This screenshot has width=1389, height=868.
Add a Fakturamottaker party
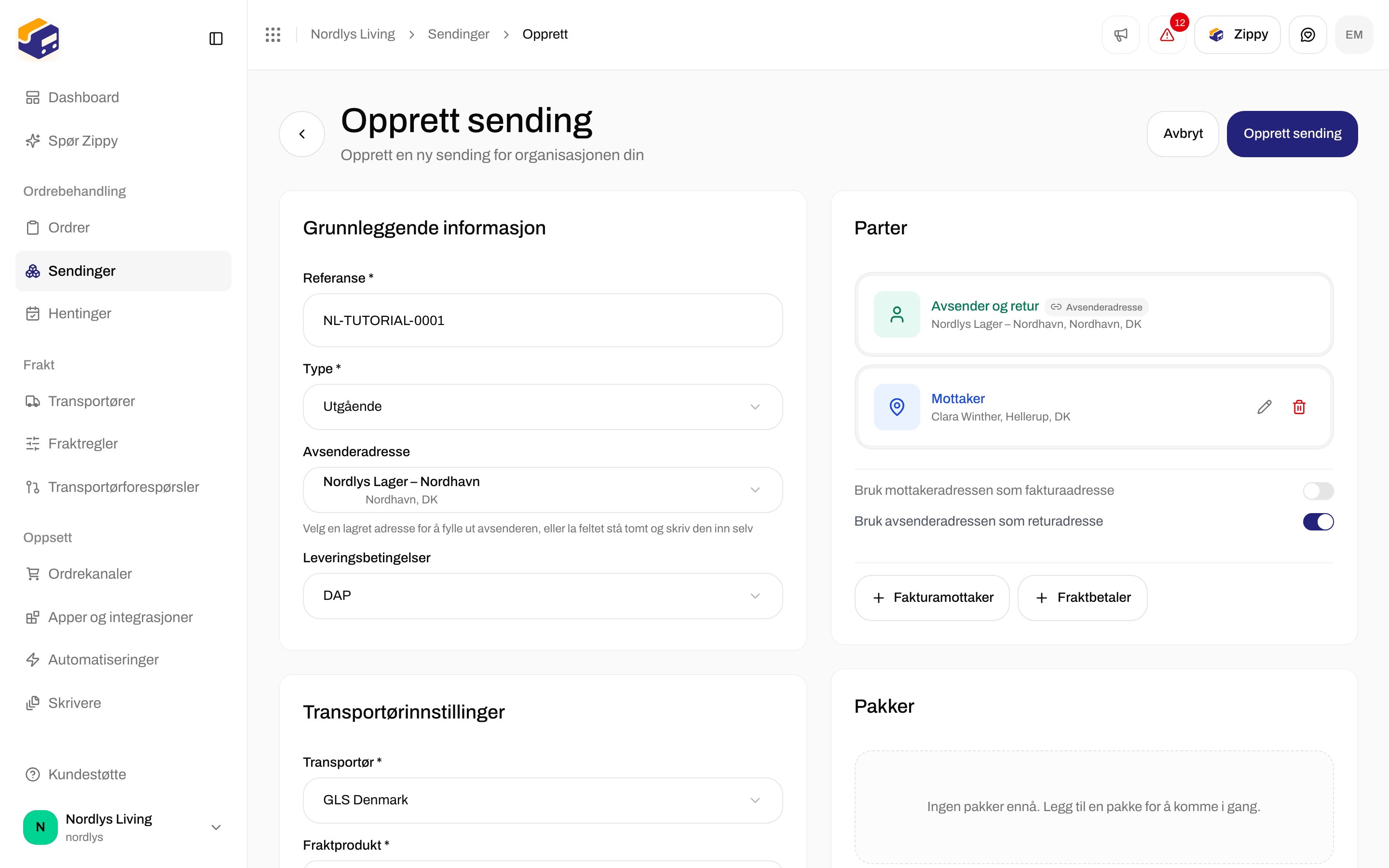(x=932, y=597)
